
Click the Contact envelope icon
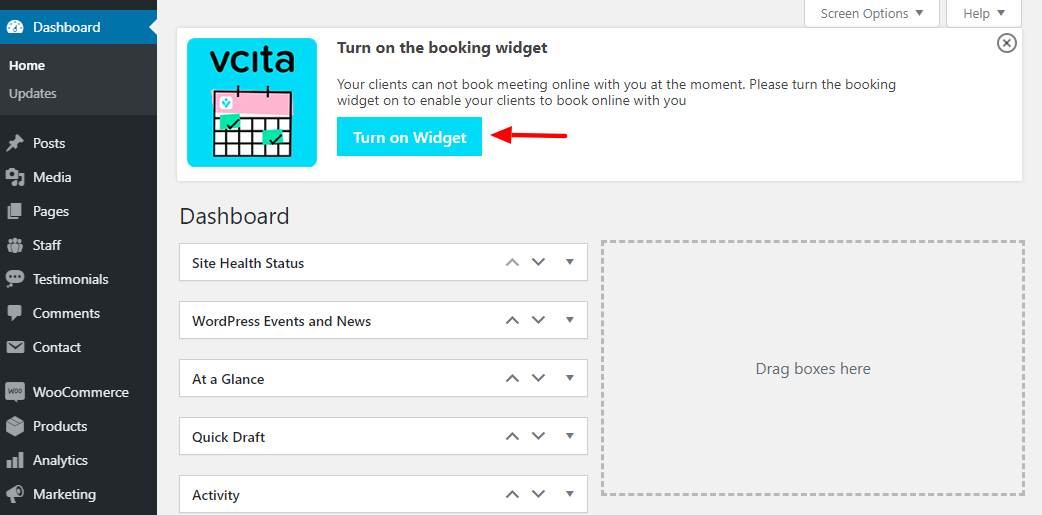15,347
